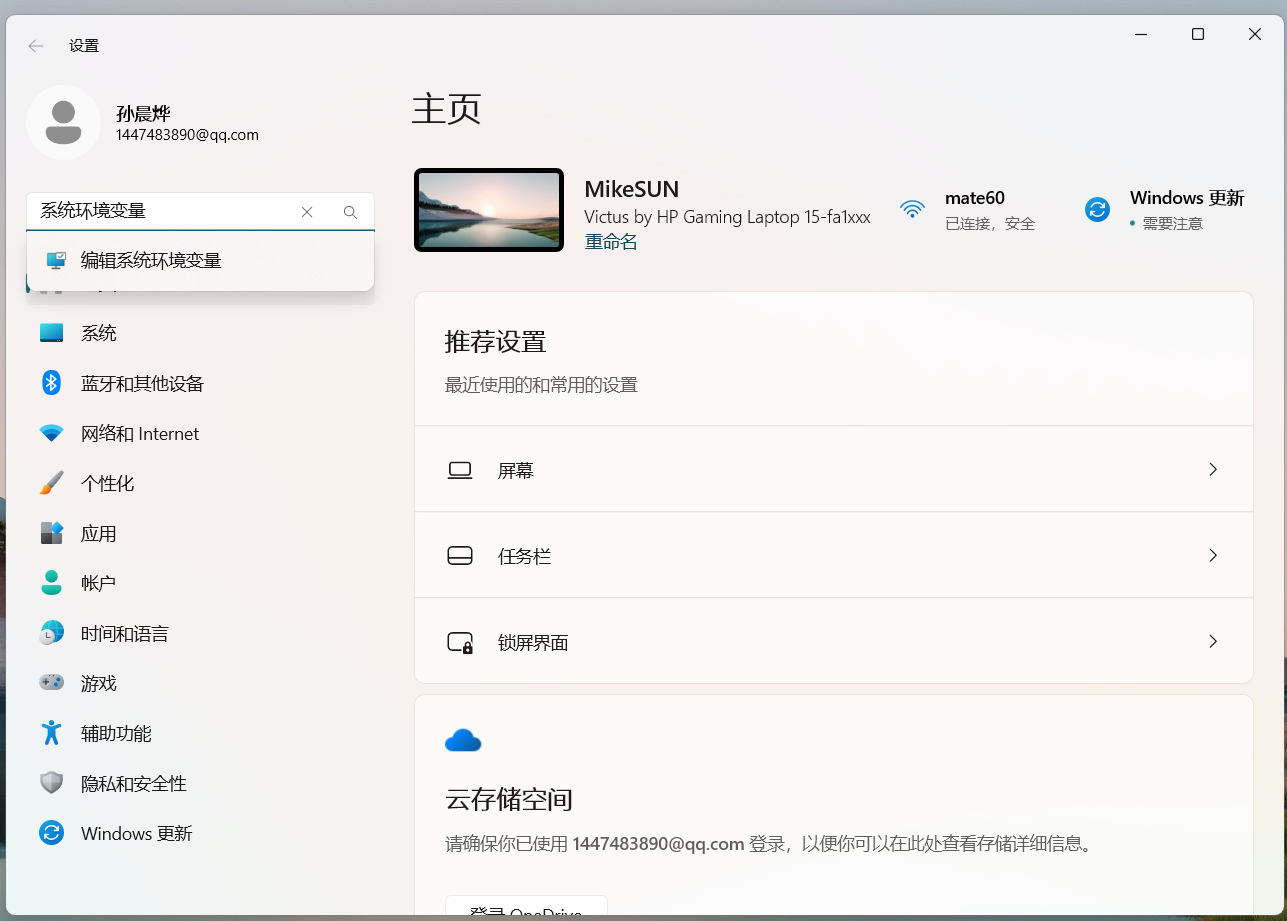Click the username 孙晨烨
The image size is (1287, 921).
pos(143,114)
